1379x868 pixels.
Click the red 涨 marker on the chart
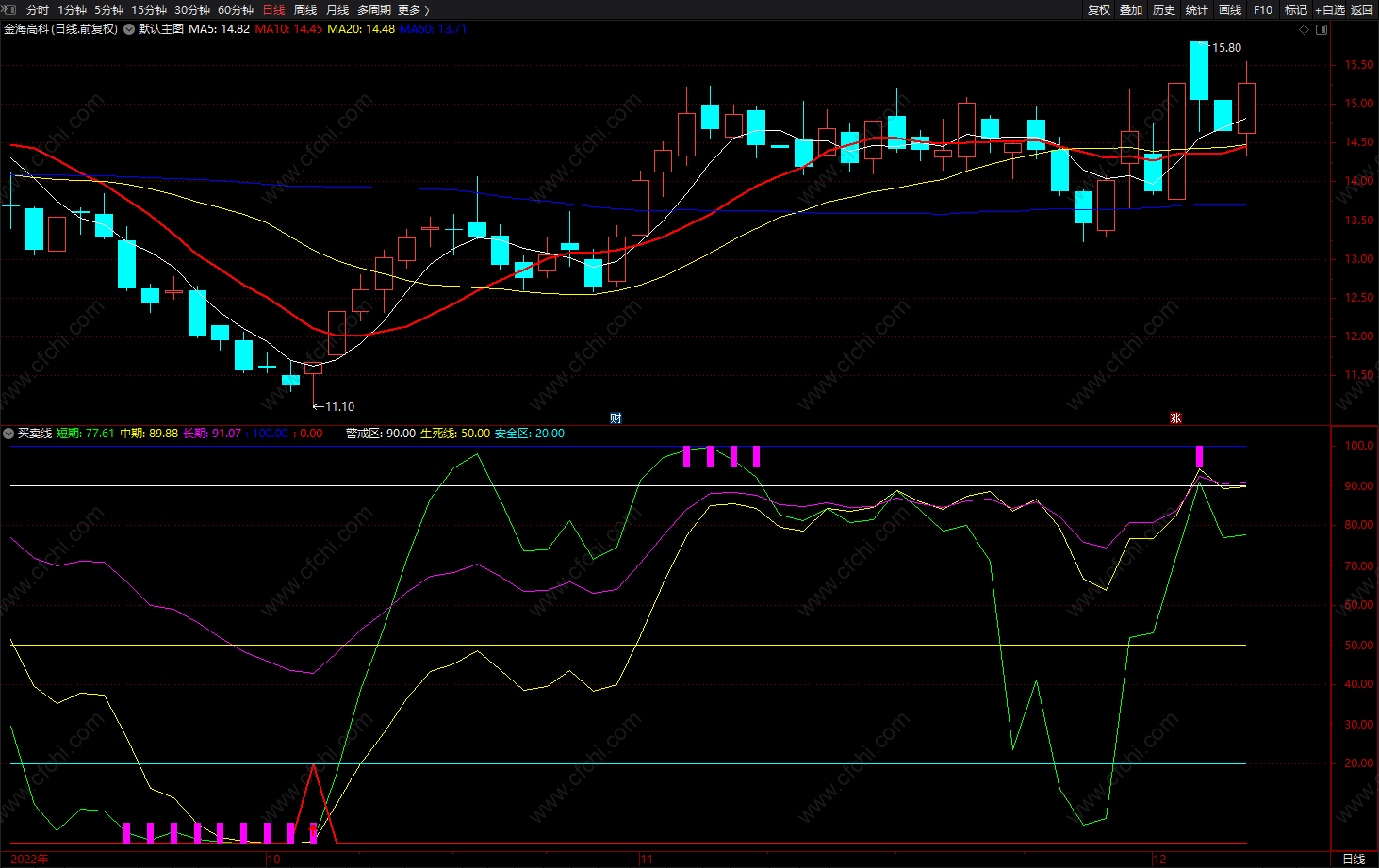(x=1175, y=418)
